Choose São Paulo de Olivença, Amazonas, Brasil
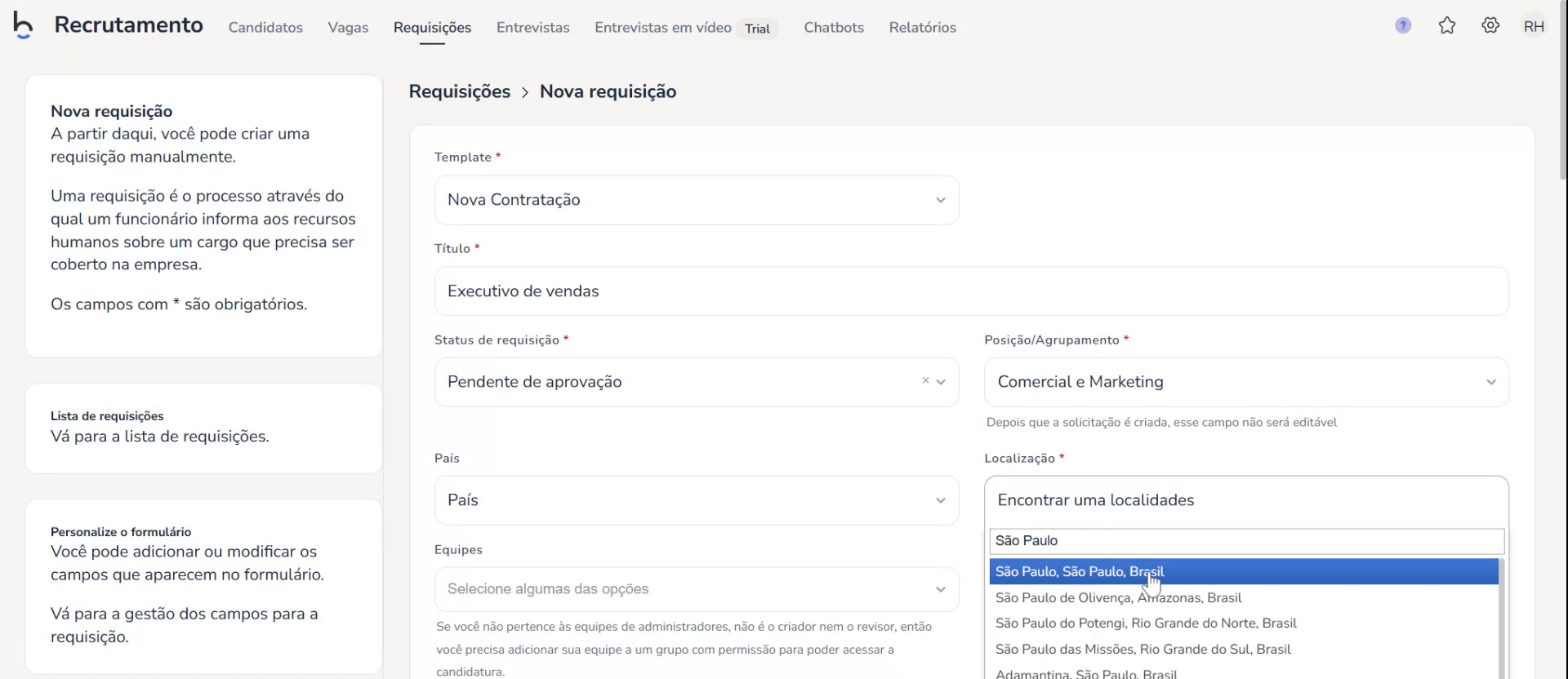This screenshot has height=679, width=1568. pyautogui.click(x=1244, y=597)
